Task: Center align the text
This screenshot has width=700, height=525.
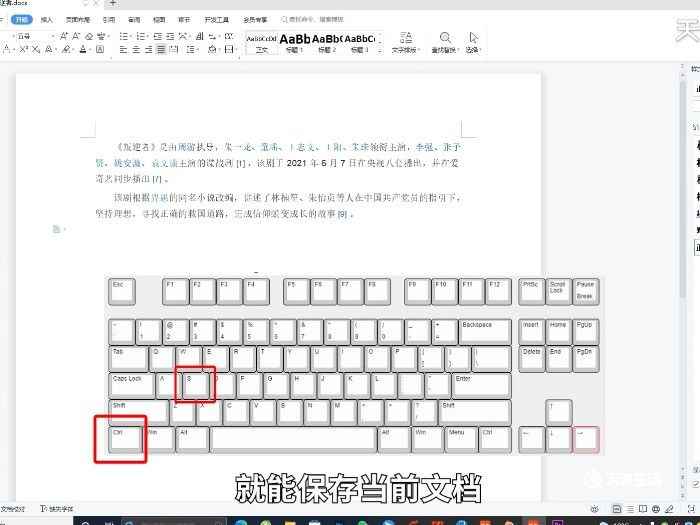Action: (x=136, y=50)
